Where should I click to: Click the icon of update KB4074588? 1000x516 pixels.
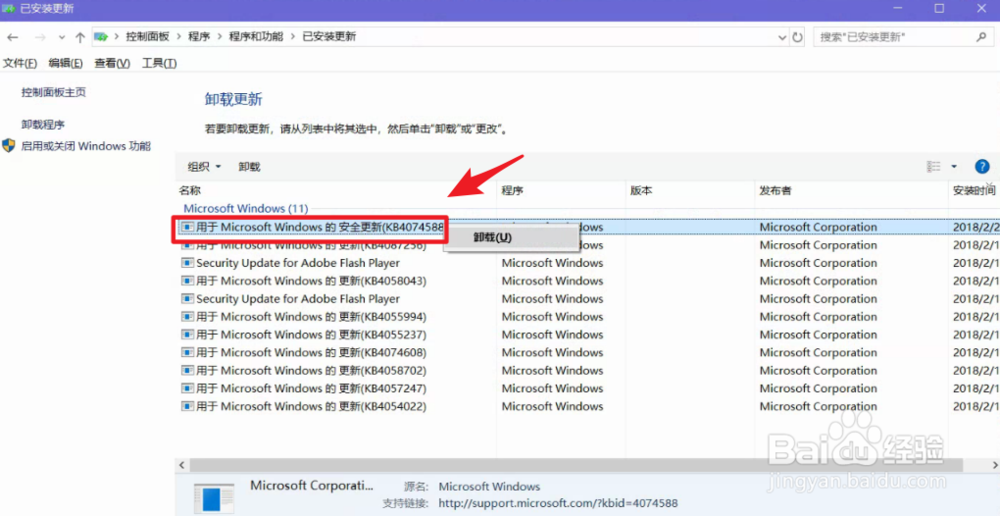[187, 227]
